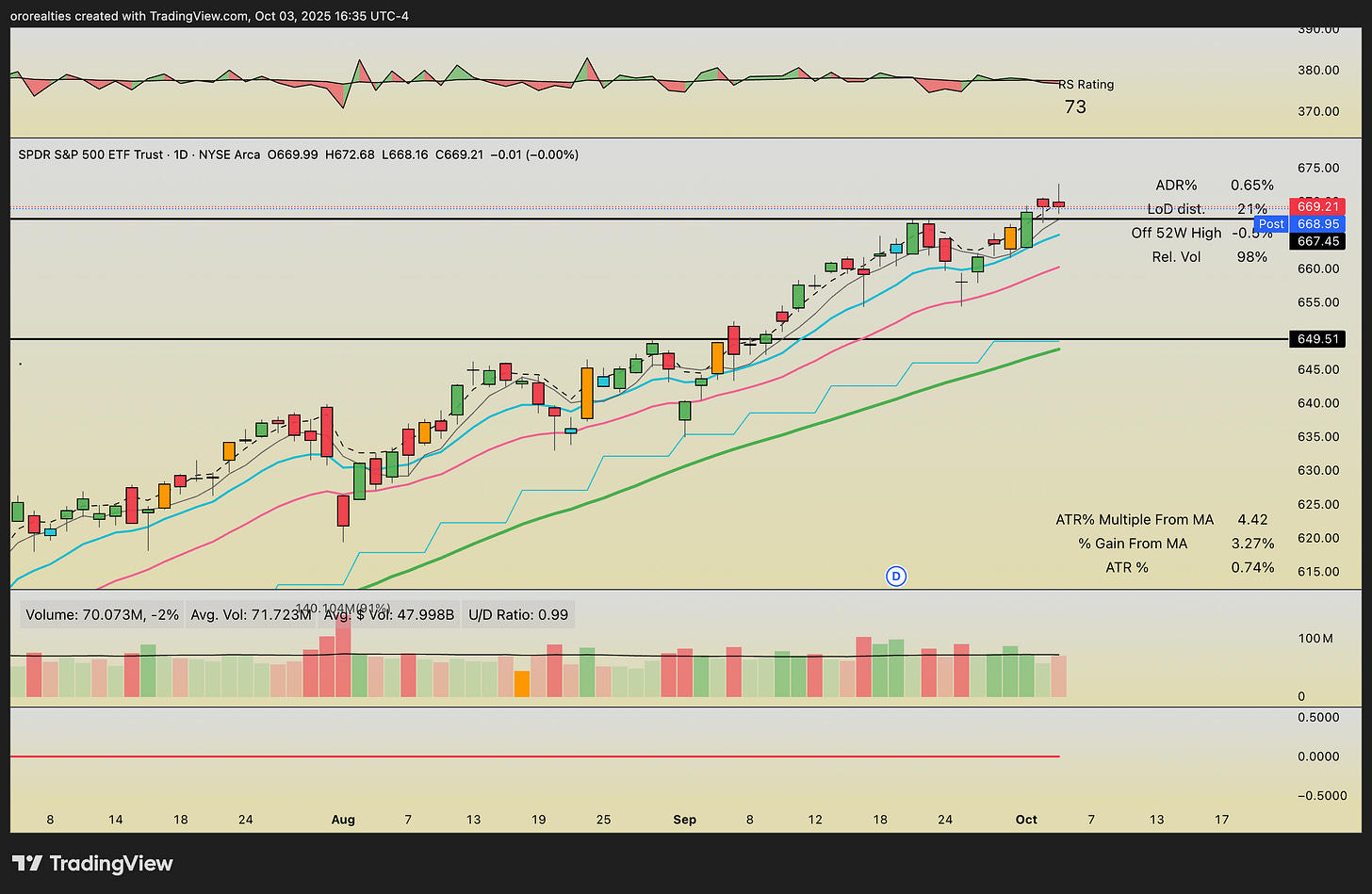Click the TradingView logo at bottom left
Image resolution: width=1372 pixels, height=894 pixels.
pyautogui.click(x=92, y=863)
